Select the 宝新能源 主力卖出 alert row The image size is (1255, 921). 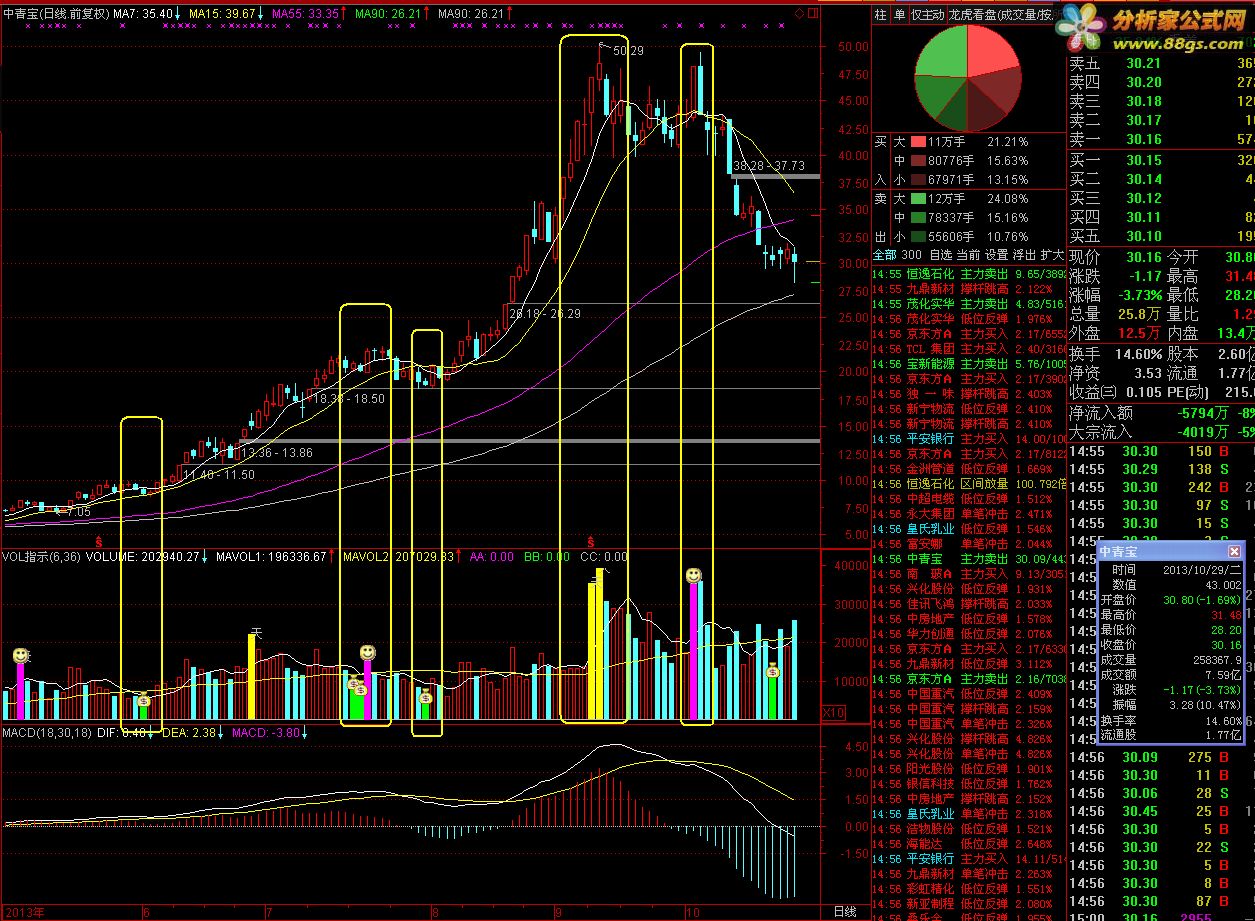pyautogui.click(x=969, y=363)
